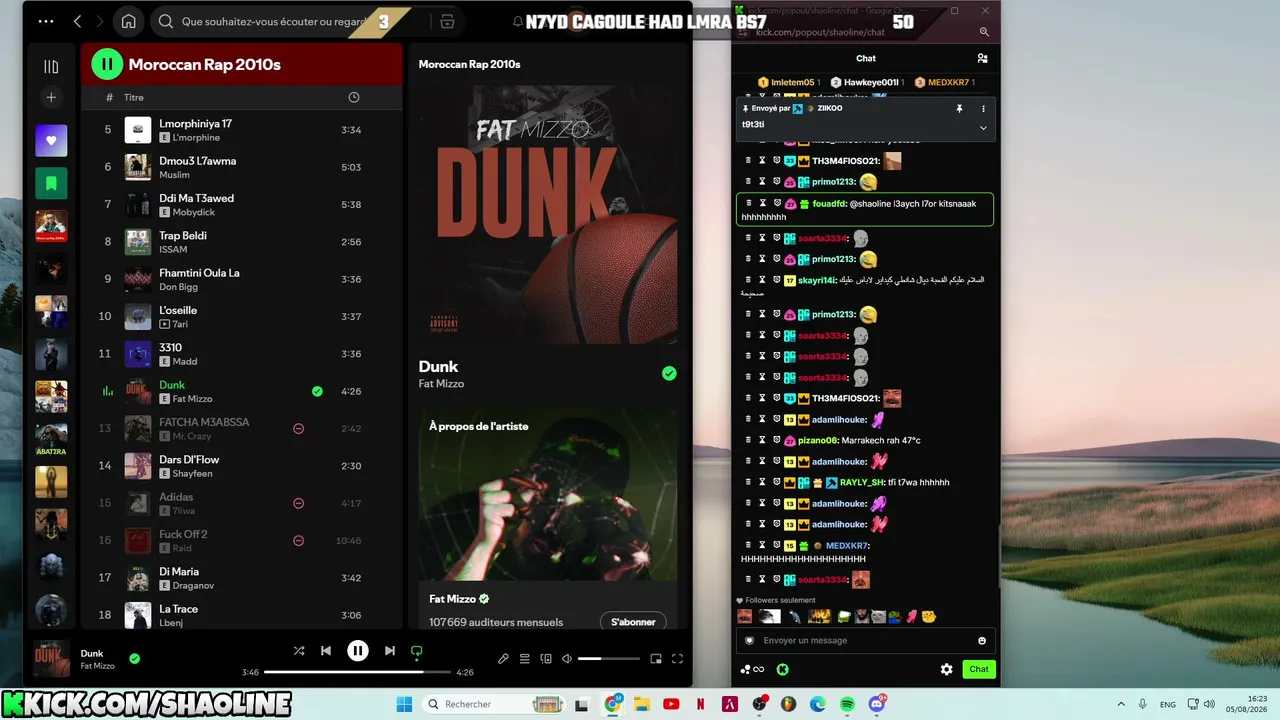1280x720 pixels.
Task: Open the emoji picker in Kick chat
Action: pyautogui.click(x=982, y=641)
